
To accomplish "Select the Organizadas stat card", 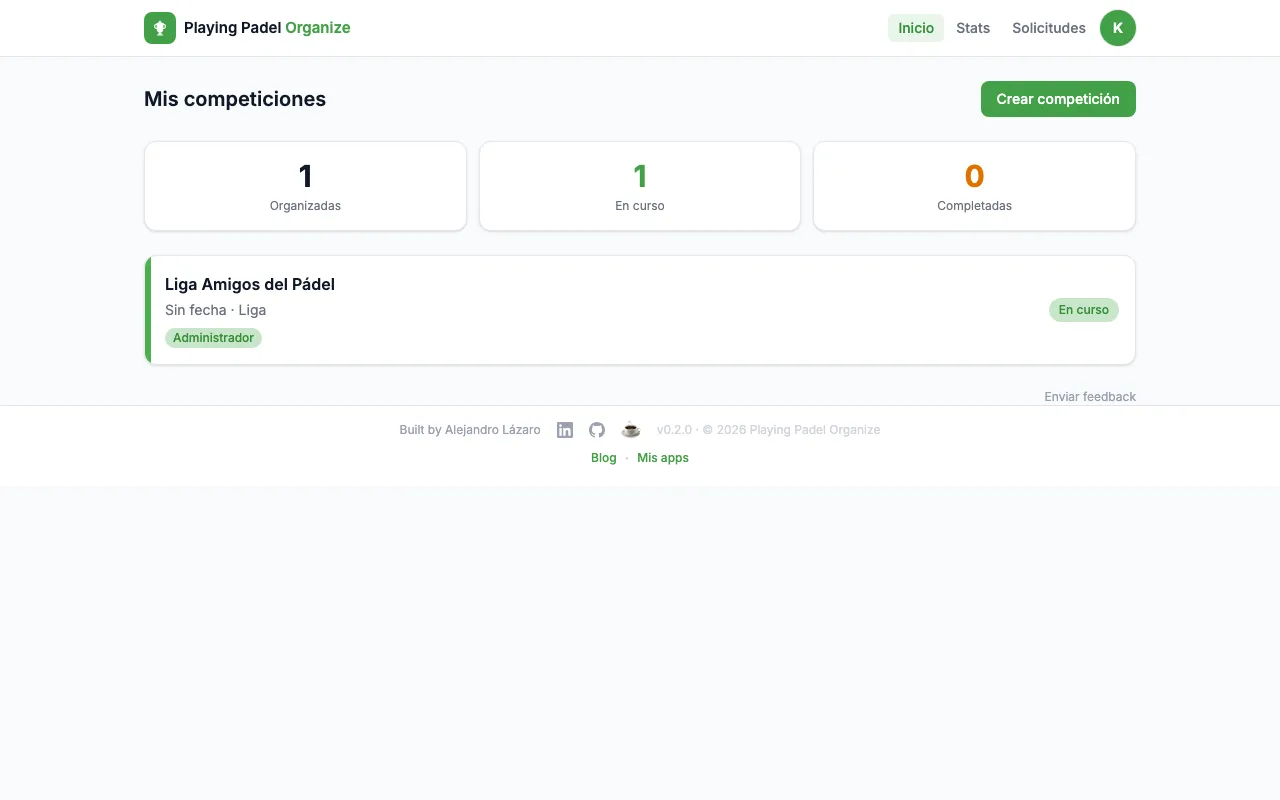I will click(305, 186).
